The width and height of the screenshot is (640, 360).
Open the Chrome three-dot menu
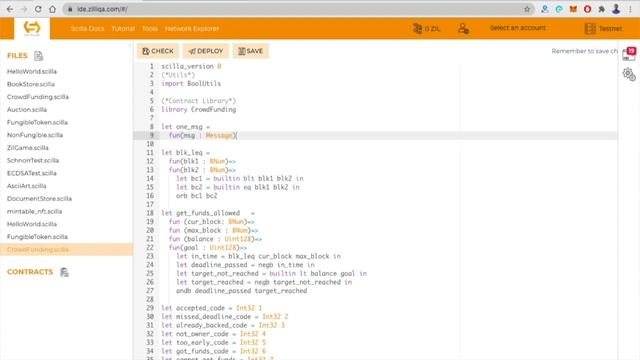(x=630, y=9)
